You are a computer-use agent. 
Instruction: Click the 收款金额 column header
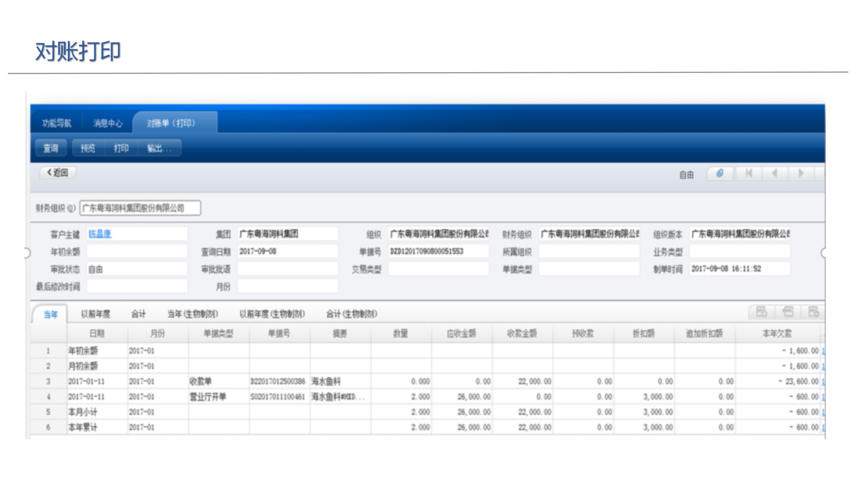(x=523, y=333)
